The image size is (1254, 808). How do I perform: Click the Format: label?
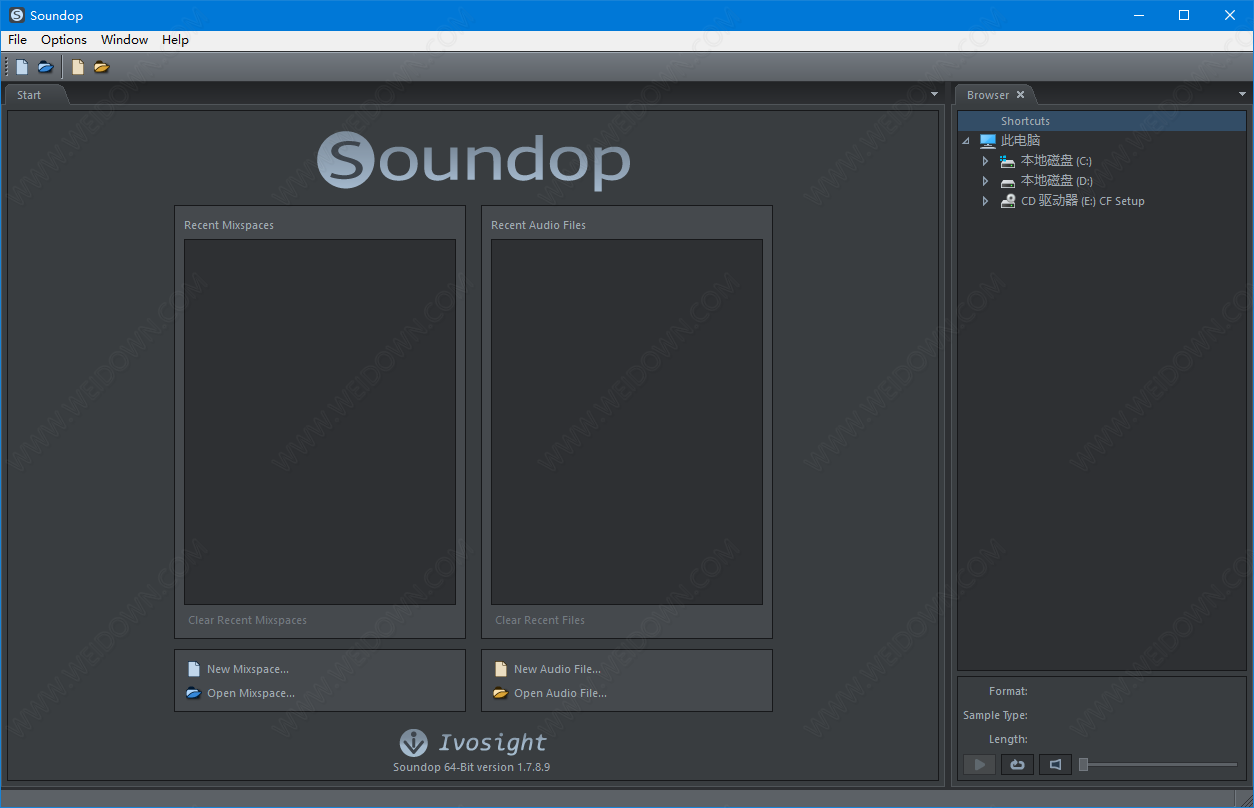coord(1008,691)
